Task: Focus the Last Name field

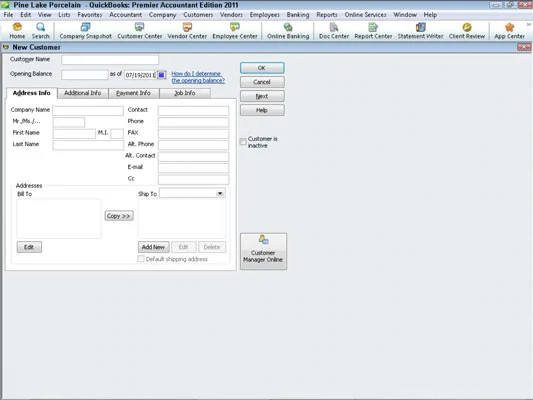Action: point(88,145)
